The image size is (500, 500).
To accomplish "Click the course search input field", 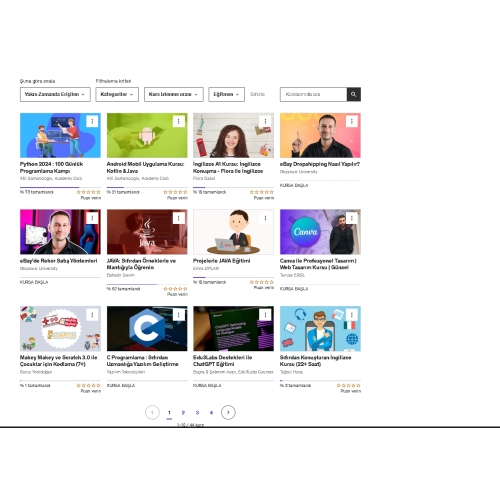I will pos(313,94).
